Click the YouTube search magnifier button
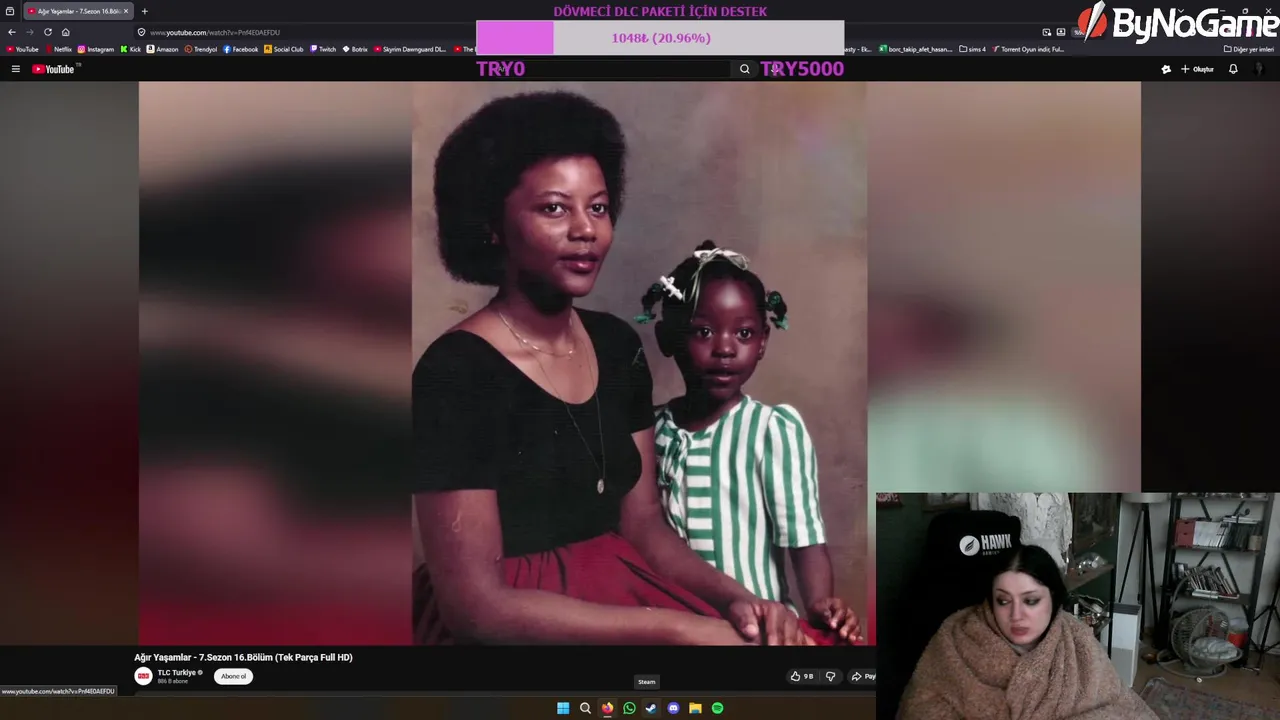This screenshot has width=1280, height=720. pyautogui.click(x=744, y=69)
